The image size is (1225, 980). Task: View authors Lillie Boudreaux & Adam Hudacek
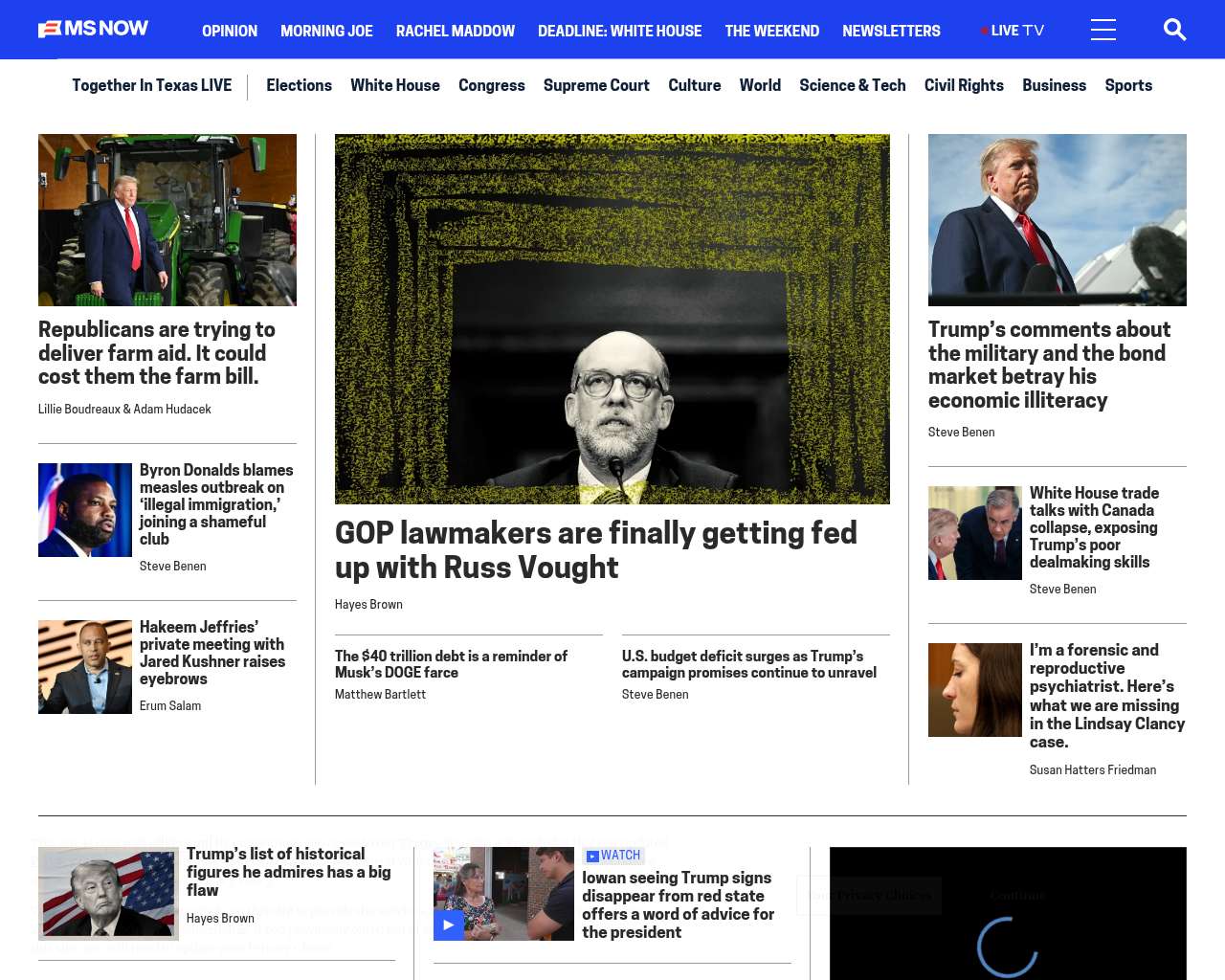[124, 409]
